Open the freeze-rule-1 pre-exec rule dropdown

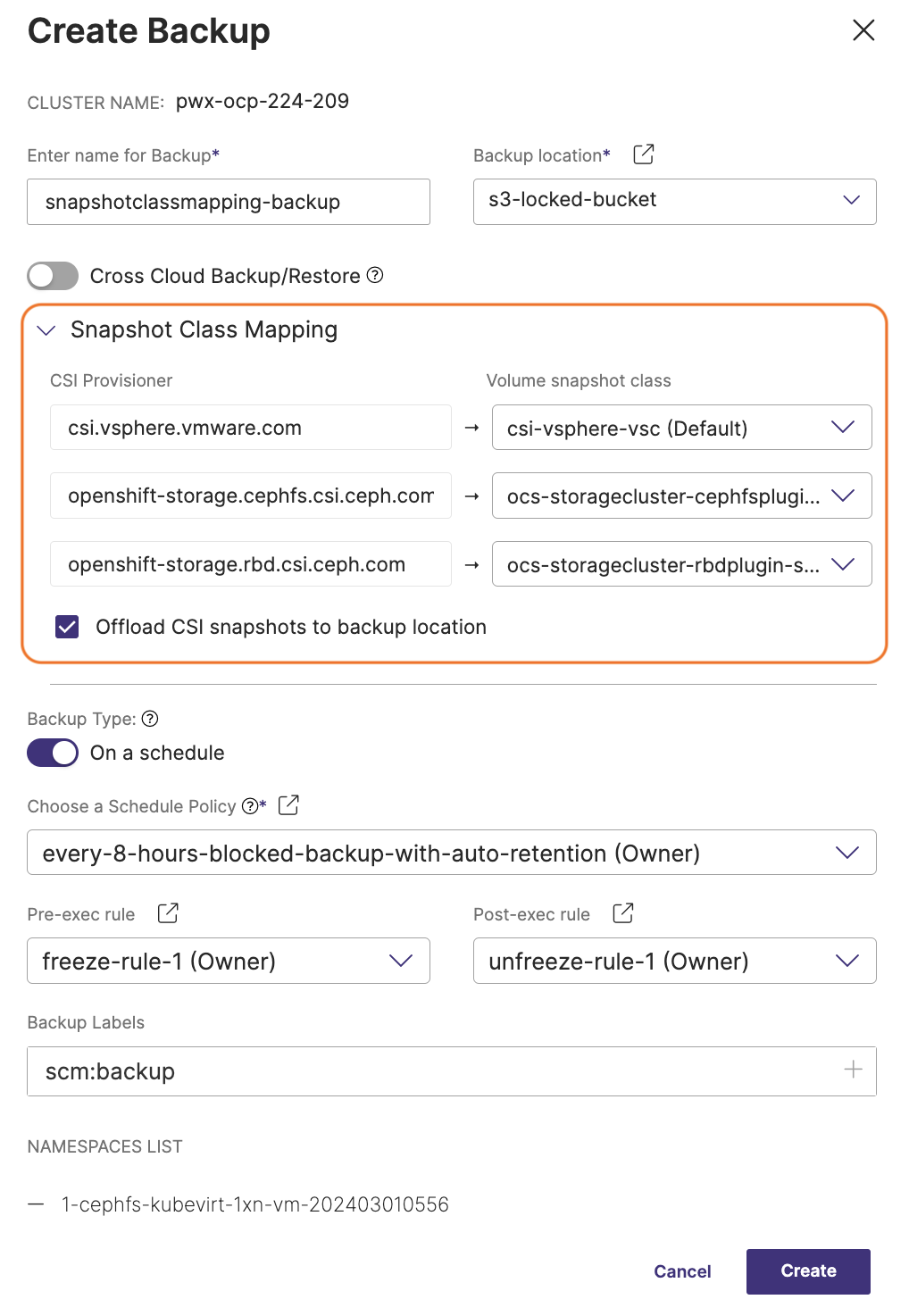tap(228, 961)
